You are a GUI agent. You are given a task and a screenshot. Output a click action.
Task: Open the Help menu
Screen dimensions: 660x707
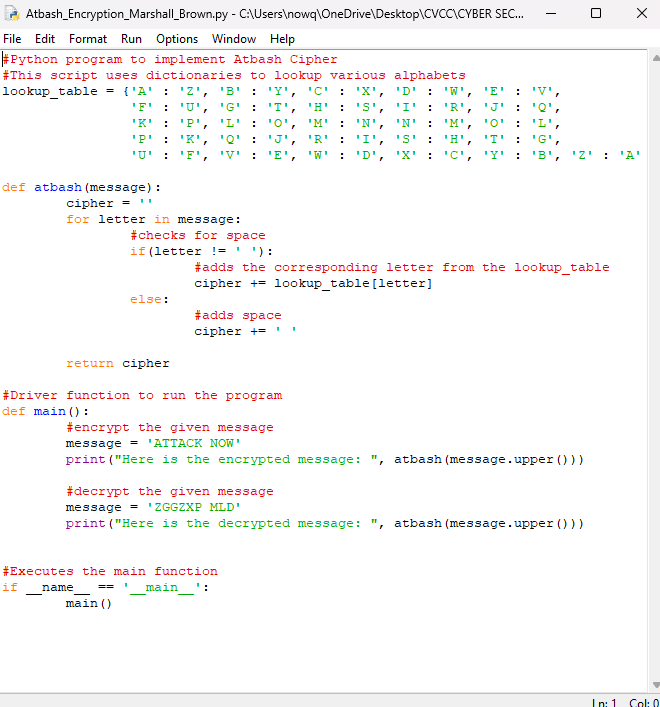[282, 39]
